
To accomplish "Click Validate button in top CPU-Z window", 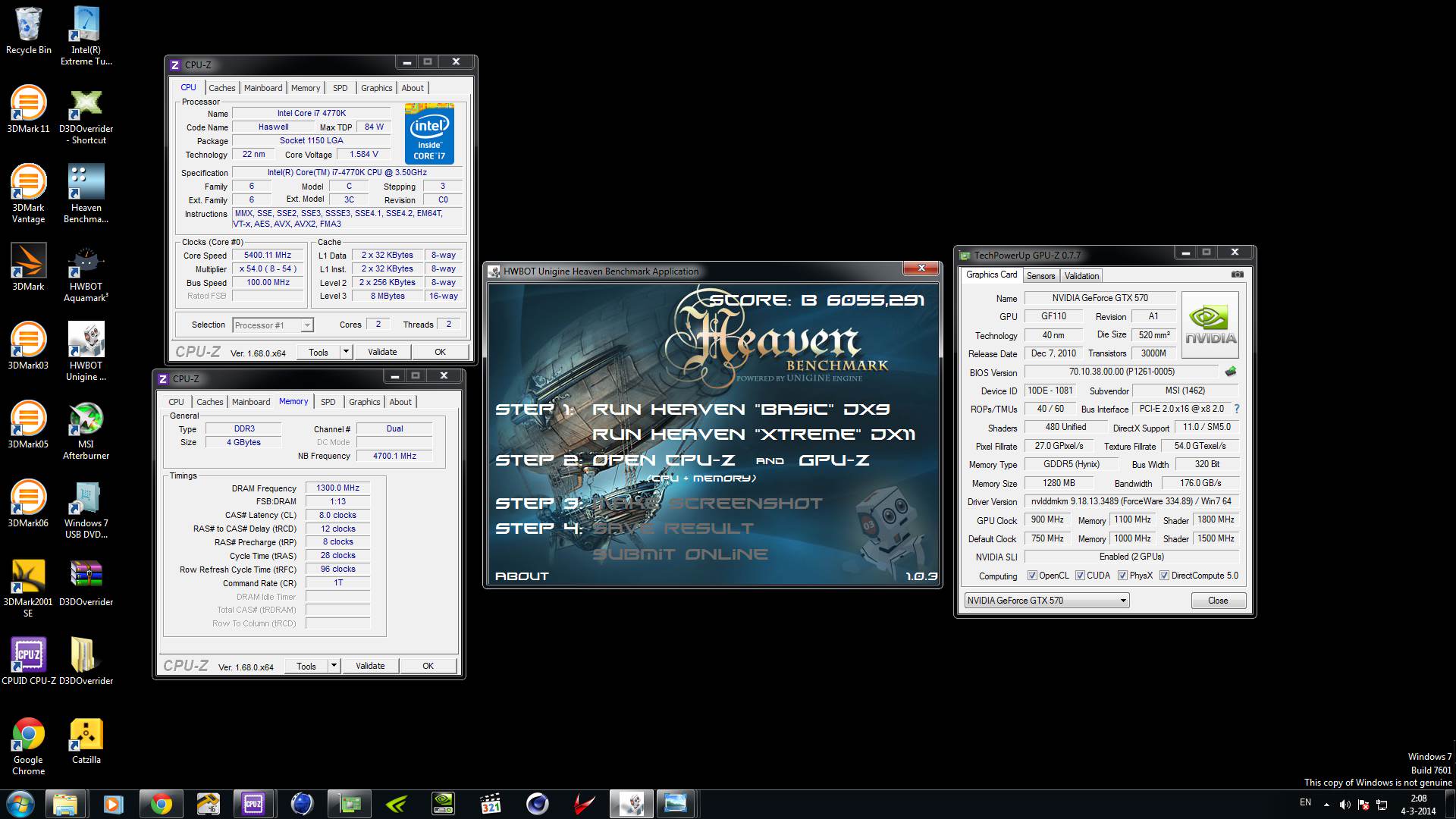I will (382, 352).
